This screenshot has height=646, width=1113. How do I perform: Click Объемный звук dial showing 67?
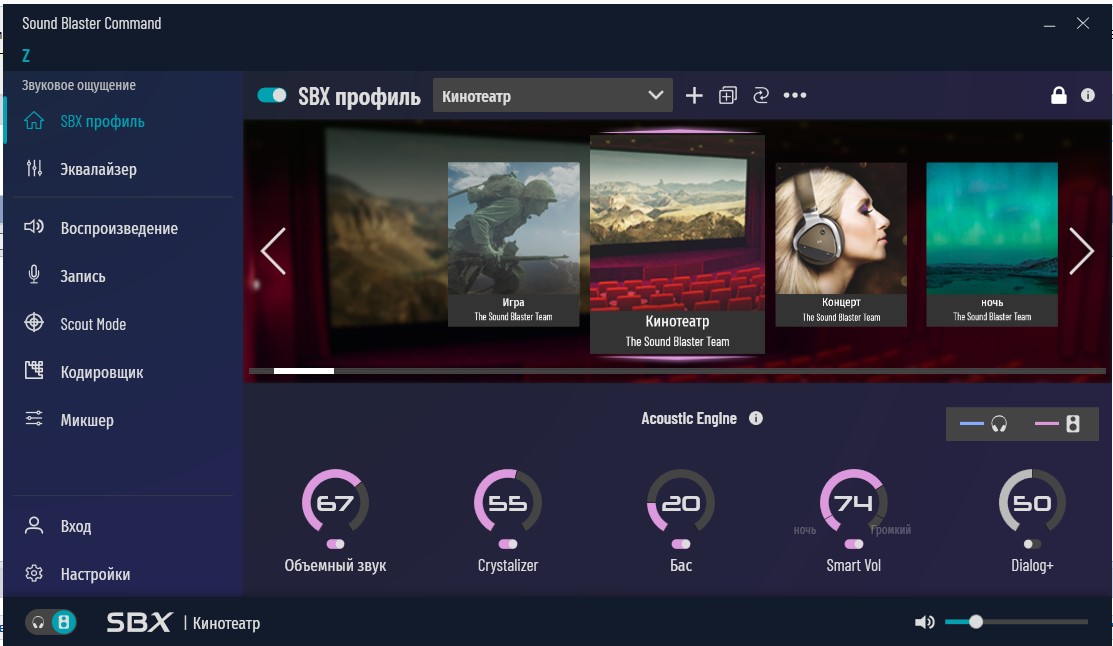336,502
